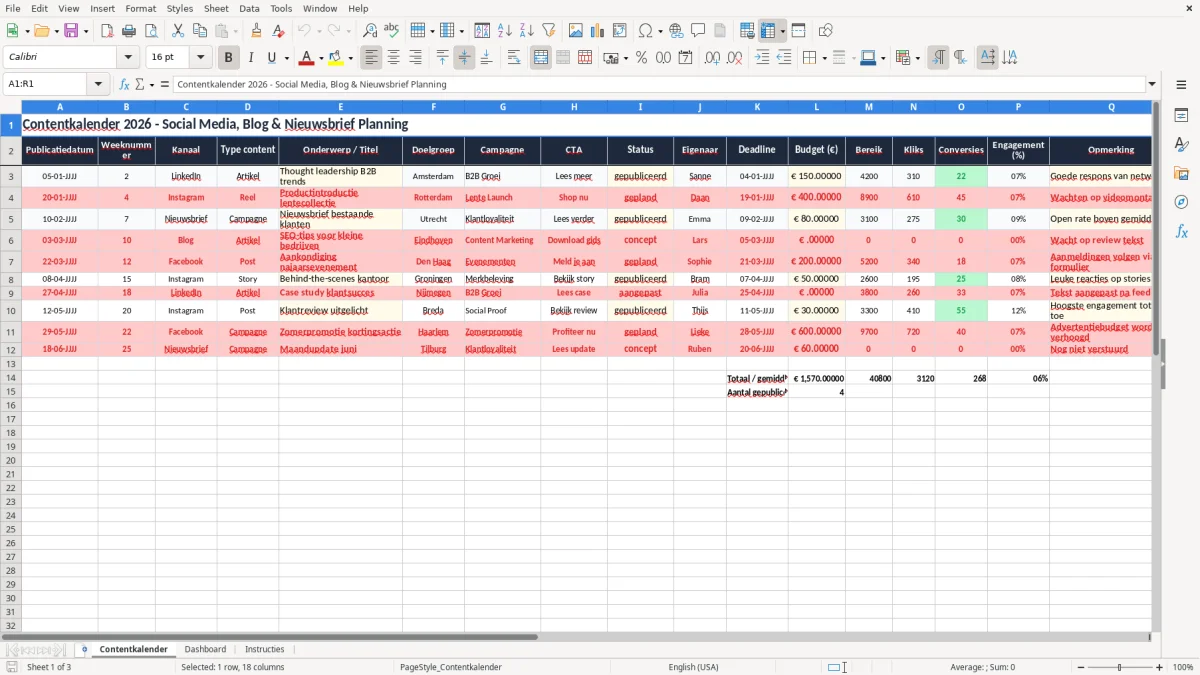Toggle Wrap Text

click(514, 58)
